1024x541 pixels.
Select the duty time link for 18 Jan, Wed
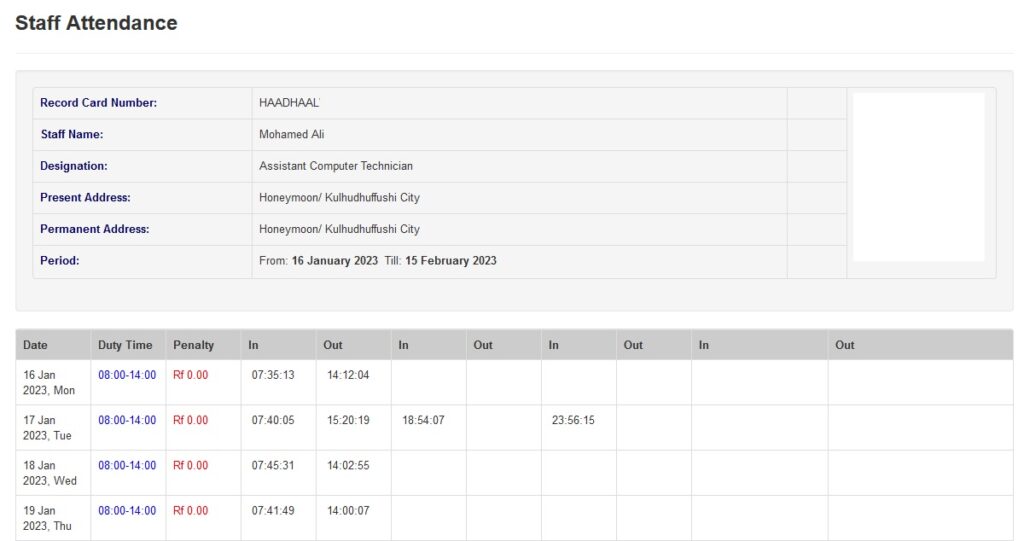coord(127,465)
